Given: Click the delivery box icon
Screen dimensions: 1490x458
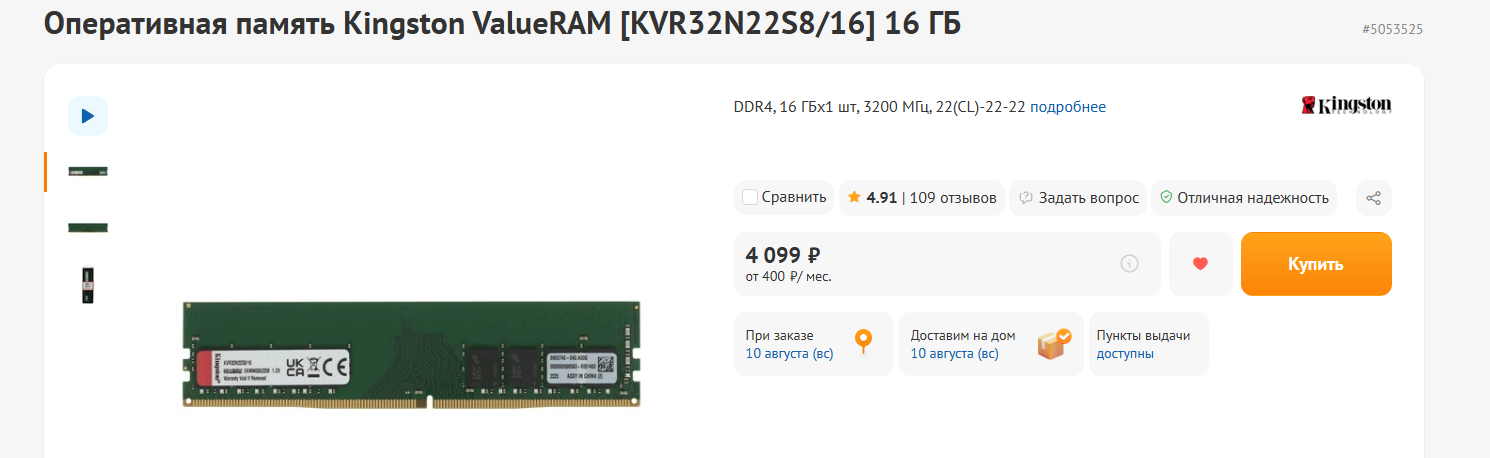Looking at the screenshot, I should pos(1054,343).
